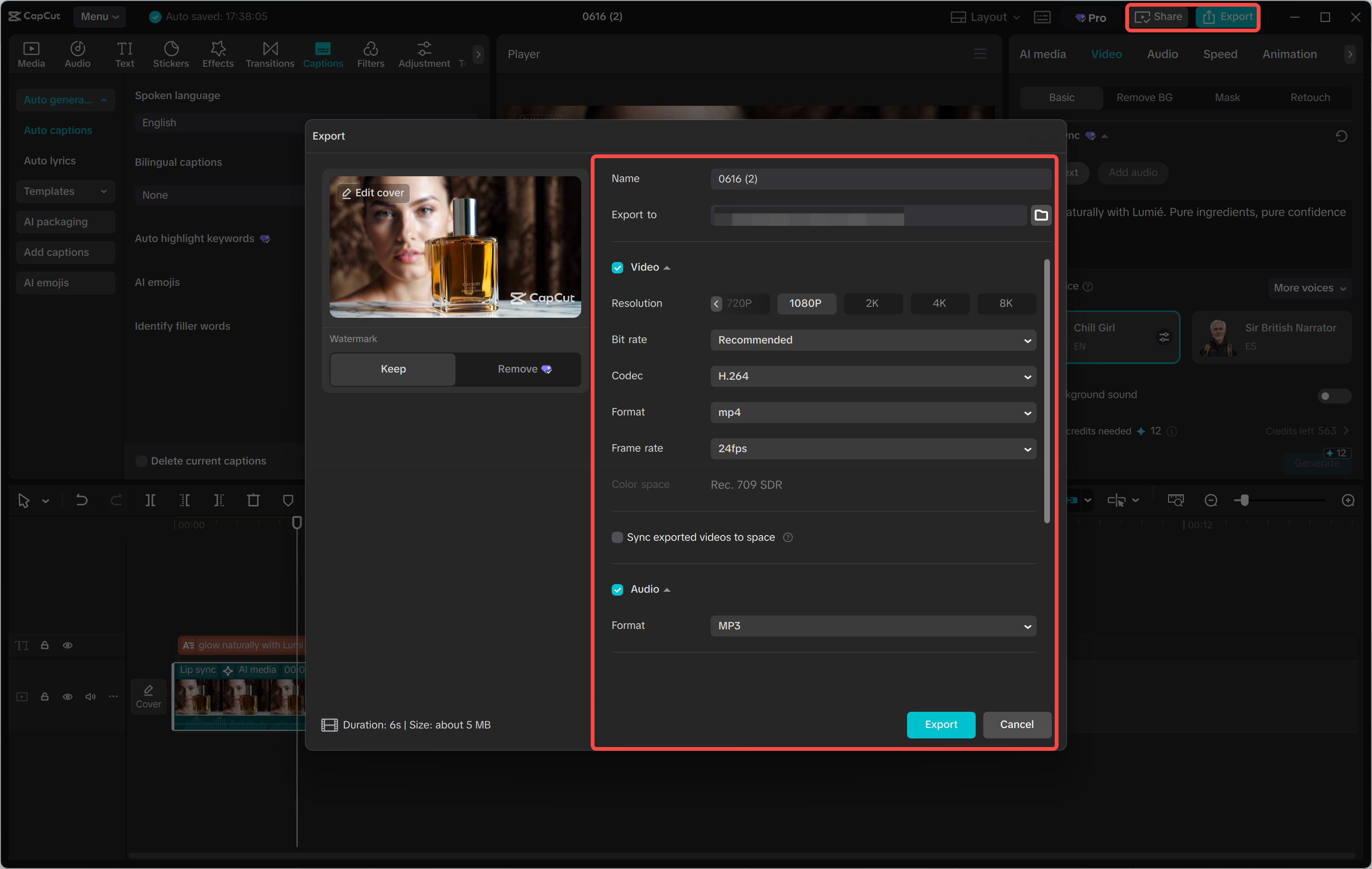This screenshot has height=869, width=1372.
Task: Switch to the Audio tab in the right panel
Action: (x=1162, y=53)
